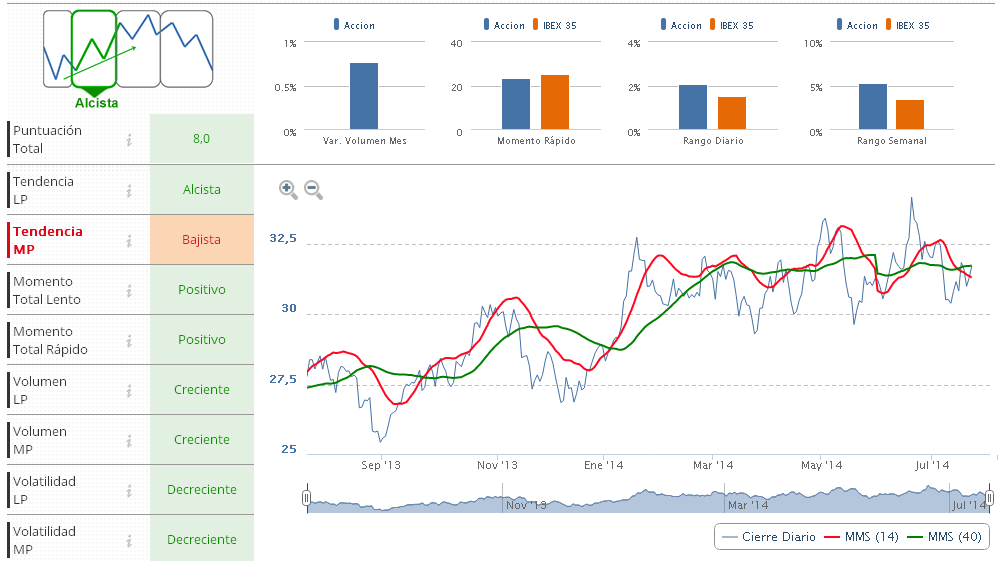The image size is (1007, 561).
Task: Show info for Momento Total Lento
Action: click(129, 290)
